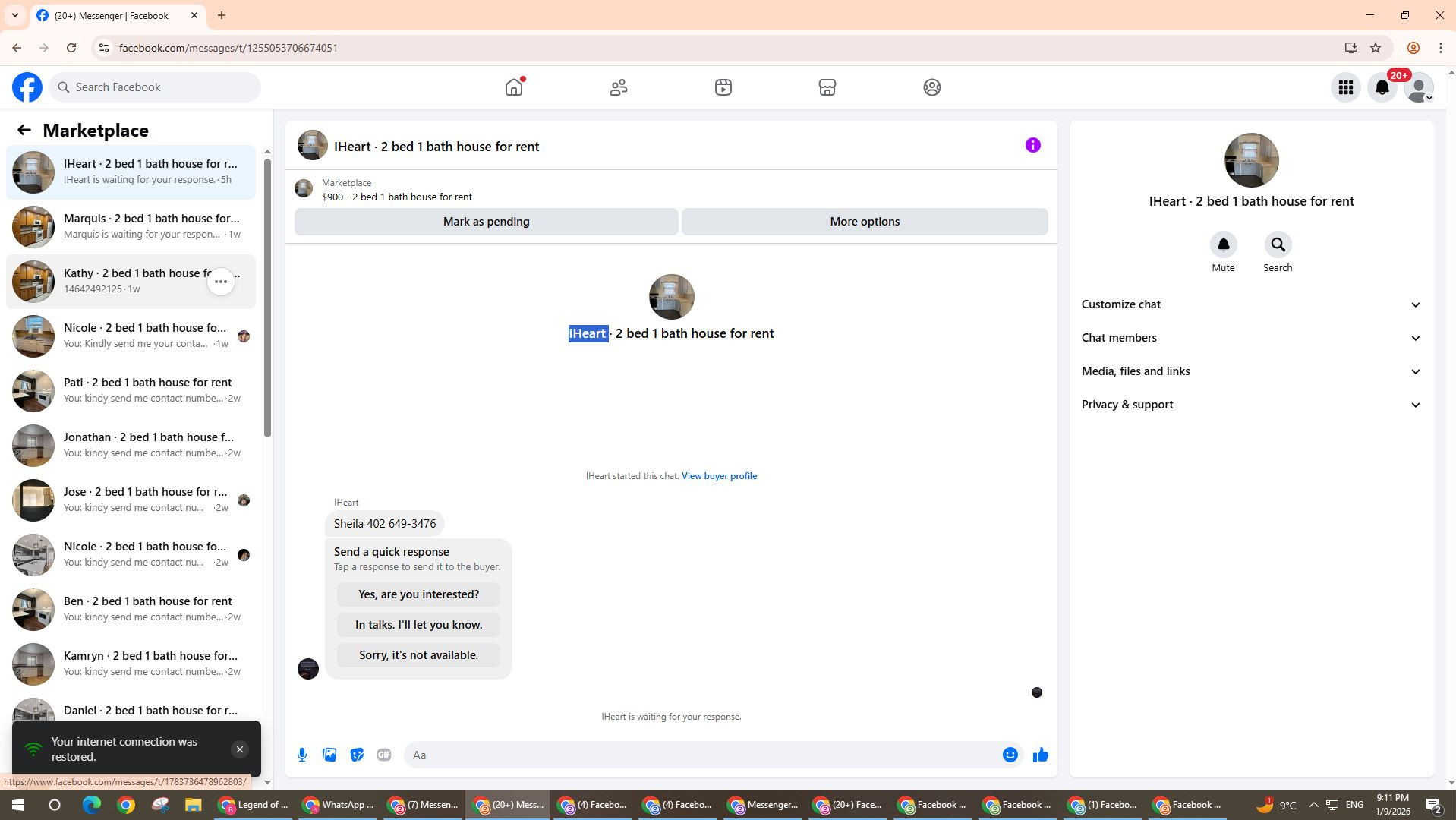The height and width of the screenshot is (820, 1456).
Task: Send 'Yes, are you interested?' quick reply
Action: [418, 594]
